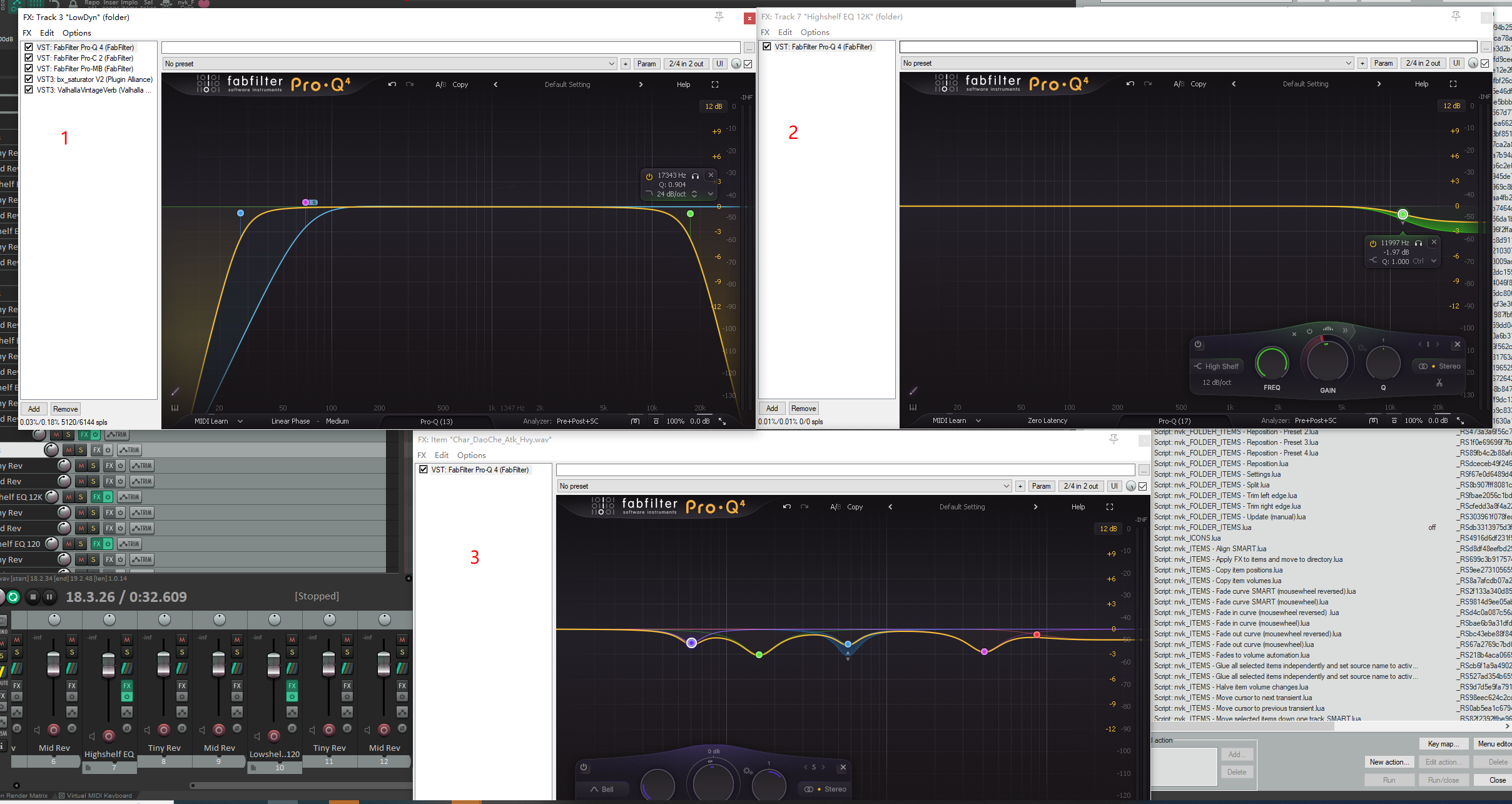Click Remove button in Track 7 FX window
Viewport: 1512px width, 804px height.
803,409
